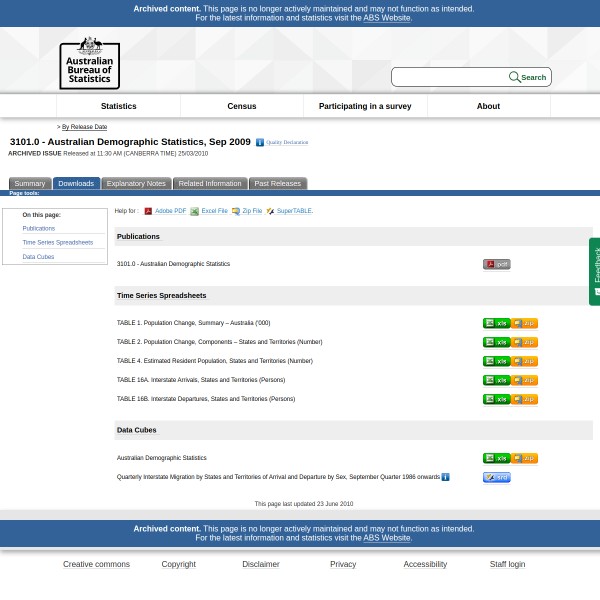Download TABLE 1 xls spreadsheet
This screenshot has height=600, width=600.
pos(496,323)
